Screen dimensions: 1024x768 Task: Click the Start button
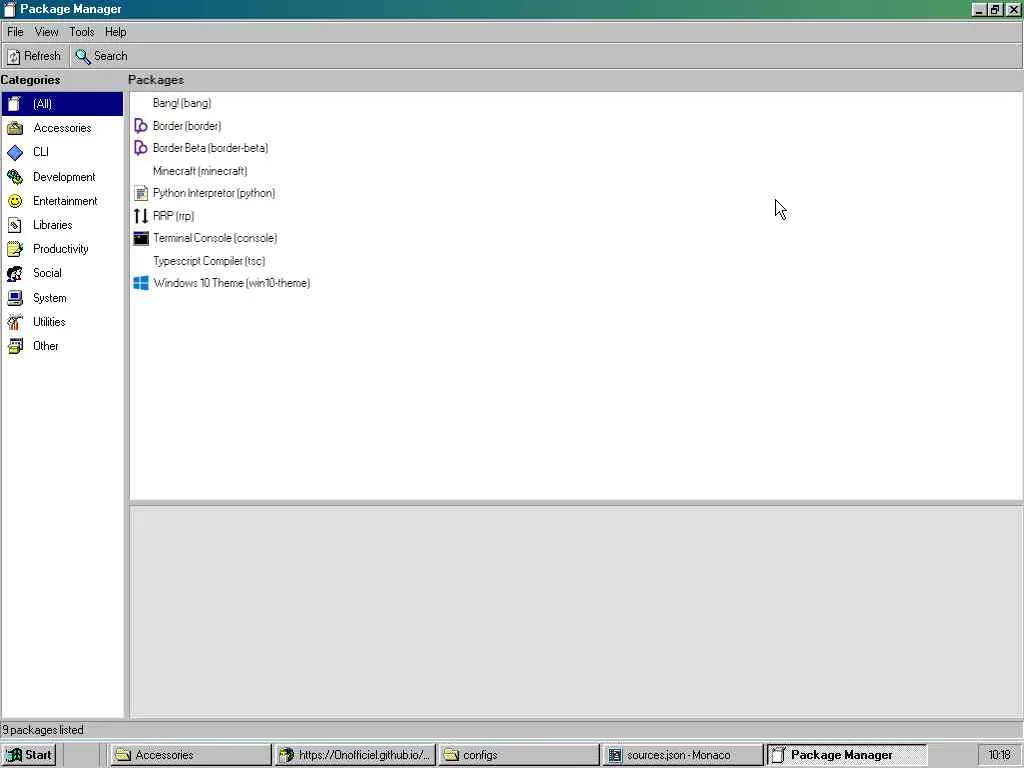click(29, 755)
